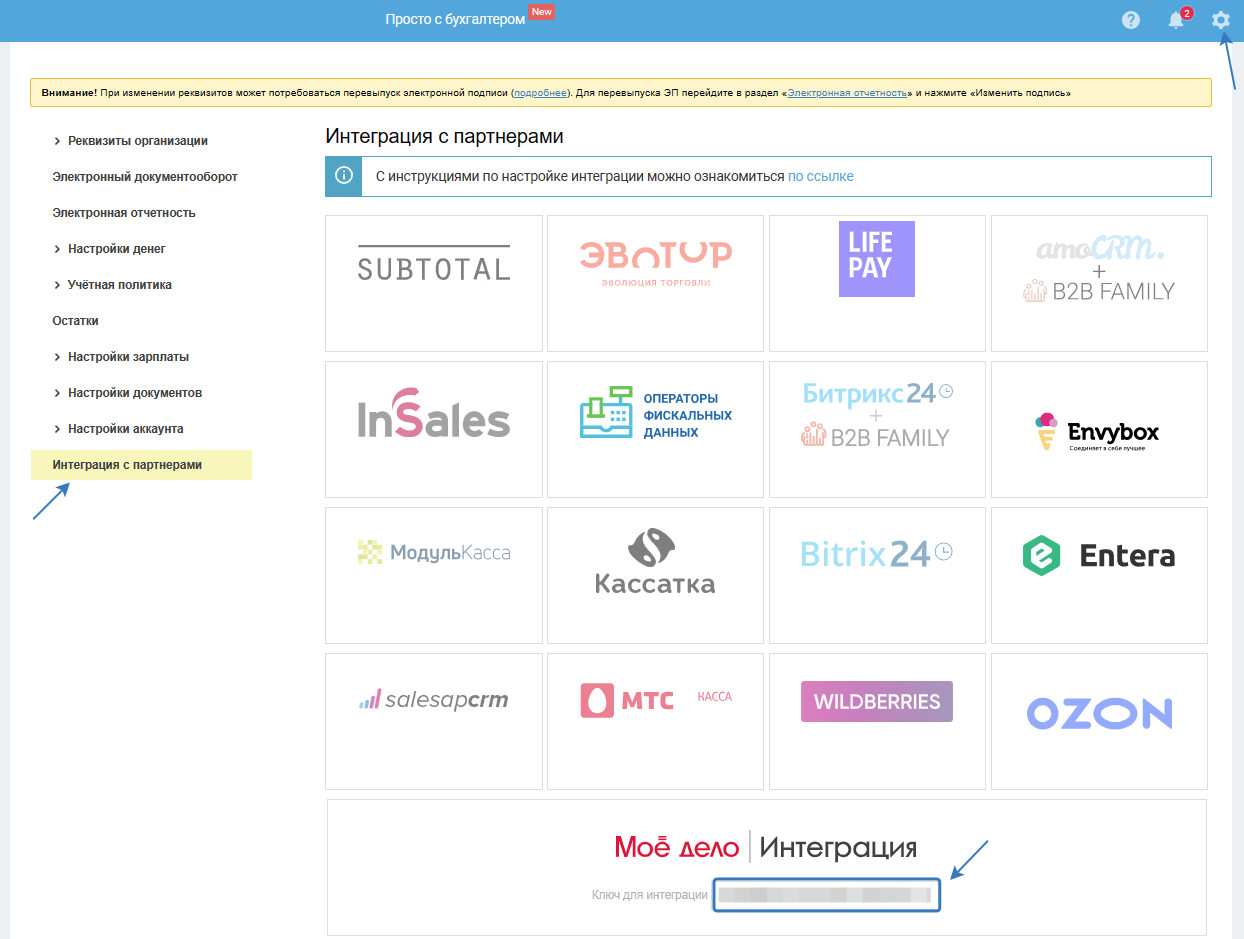Viewport: 1244px width, 939px height.
Task: Choose the InSales integration tile
Action: point(434,429)
